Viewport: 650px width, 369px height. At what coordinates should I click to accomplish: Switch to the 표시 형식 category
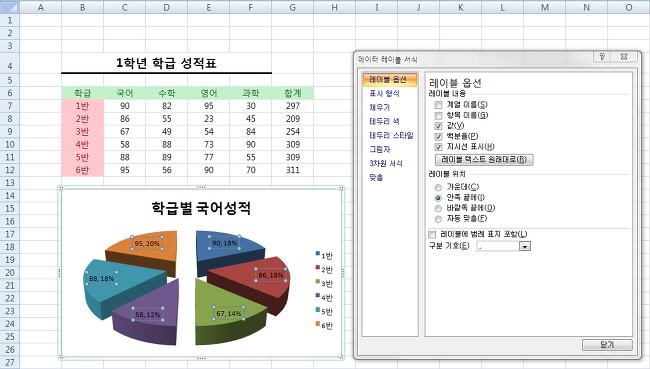click(384, 93)
